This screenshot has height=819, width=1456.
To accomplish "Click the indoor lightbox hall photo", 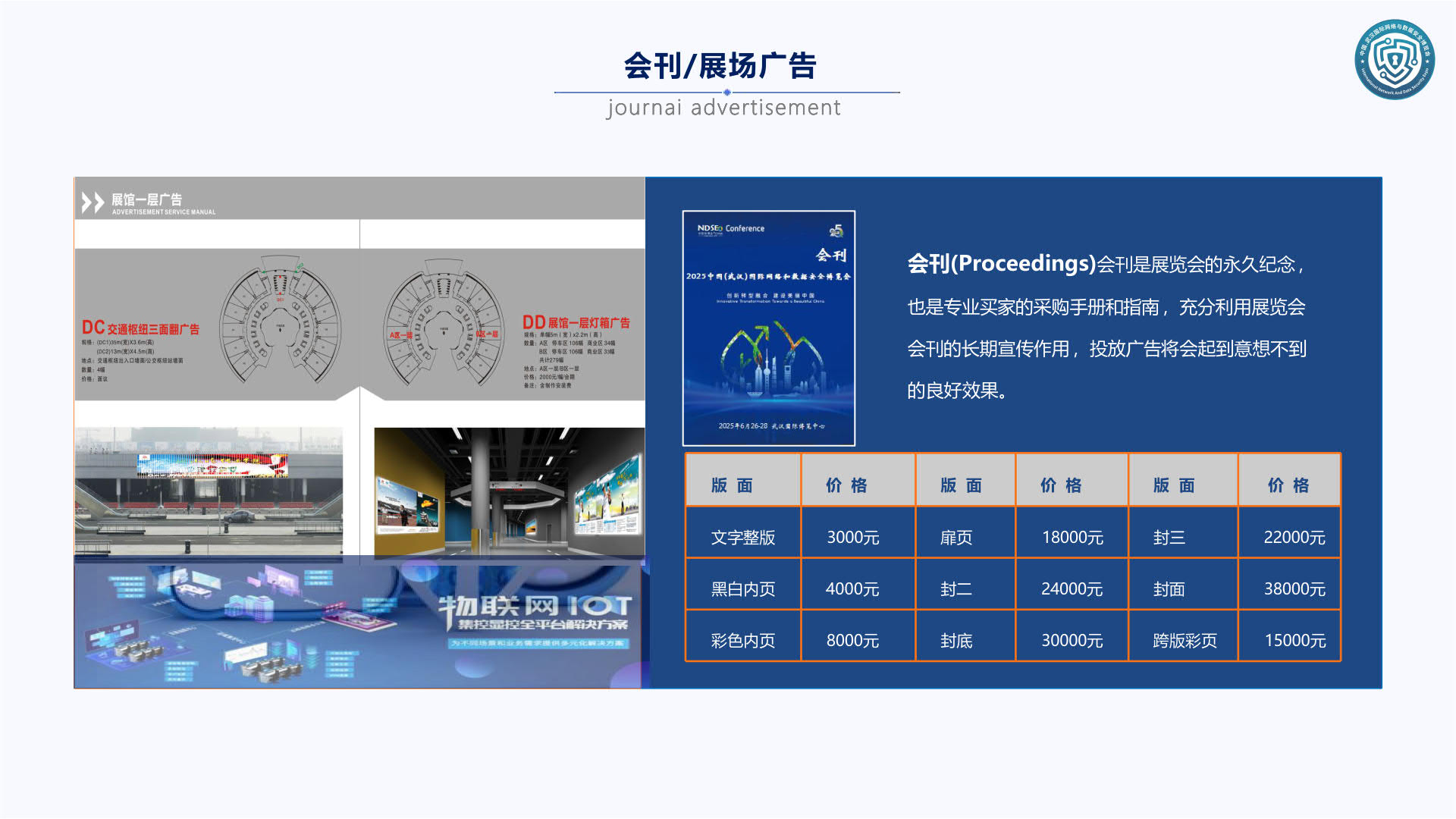I will (509, 491).
